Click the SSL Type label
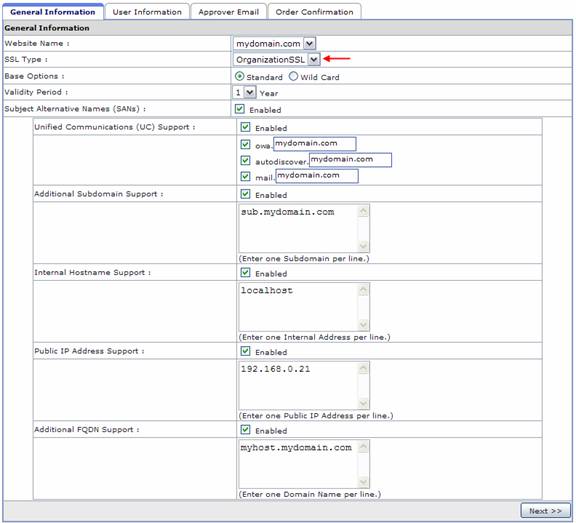Screen dimensions: 576x523 tap(26, 59)
